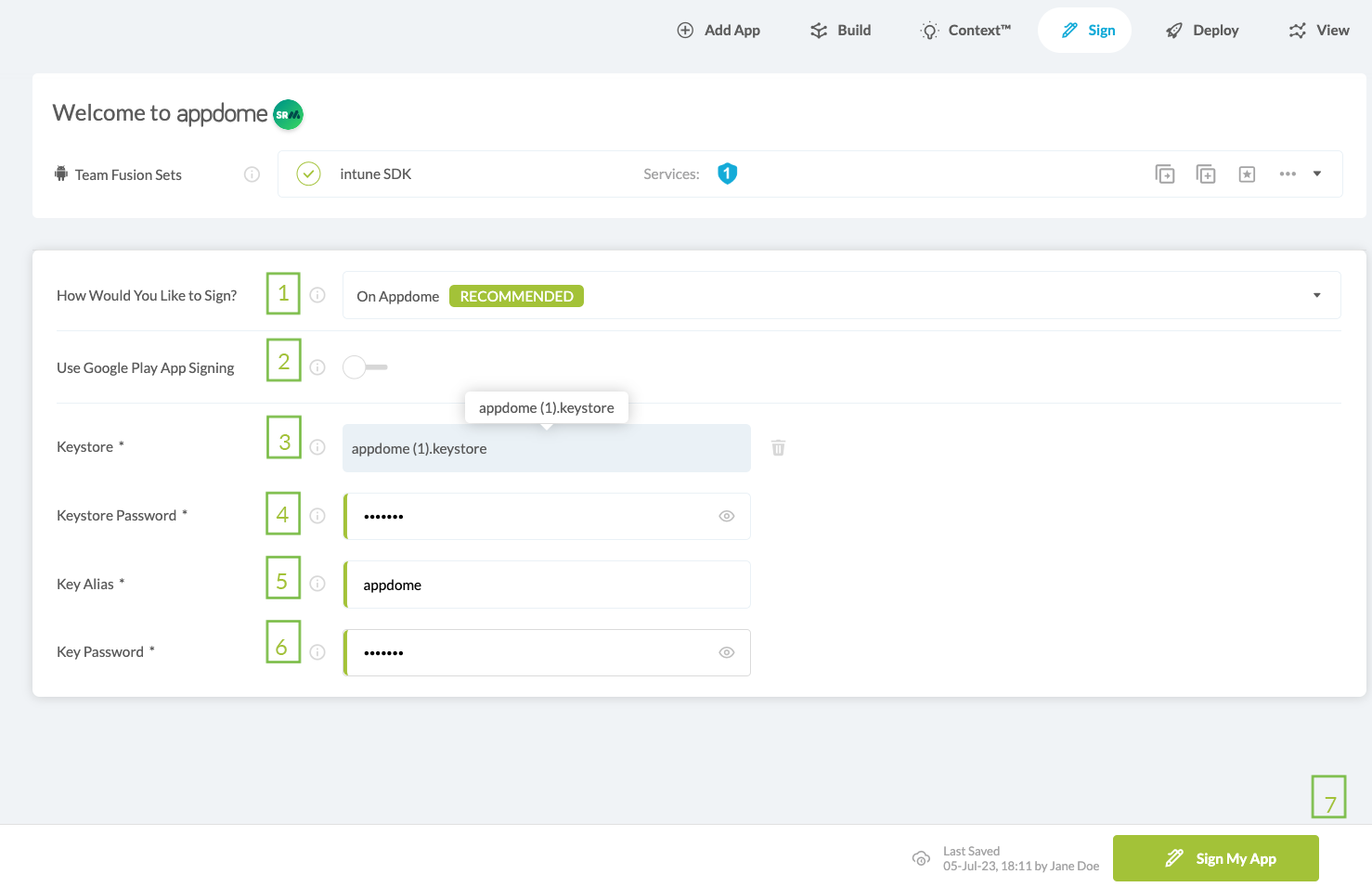1372x887 pixels.
Task: Reveal Key Password with eye icon
Action: pos(727,652)
